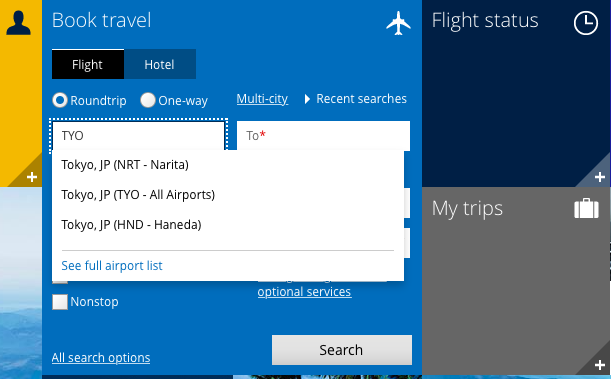
Task: Open the Multi-city link
Action: click(262, 99)
